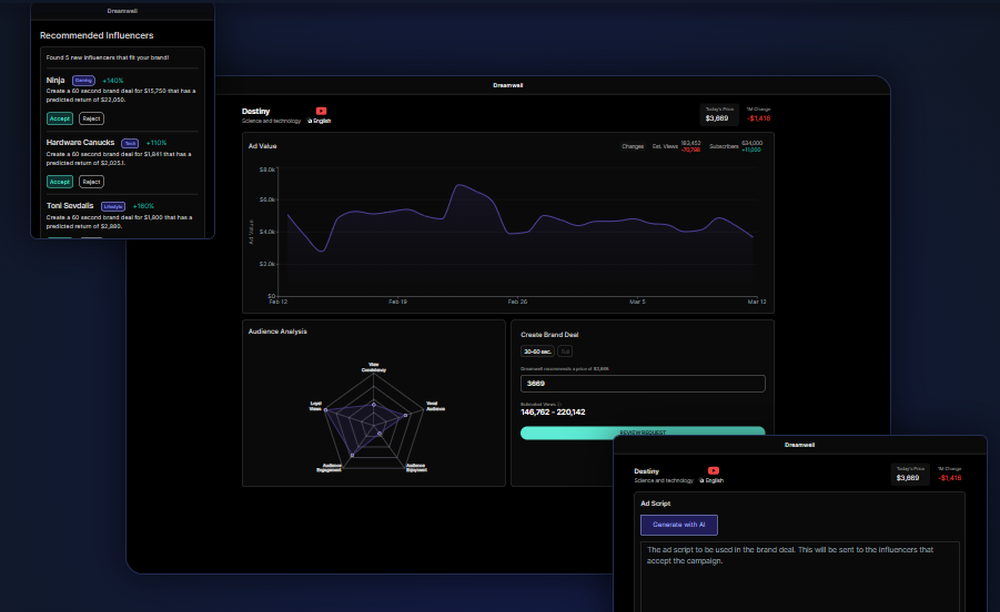Click the Est. Views label in chart header
The height and width of the screenshot is (612, 1000).
tap(665, 147)
